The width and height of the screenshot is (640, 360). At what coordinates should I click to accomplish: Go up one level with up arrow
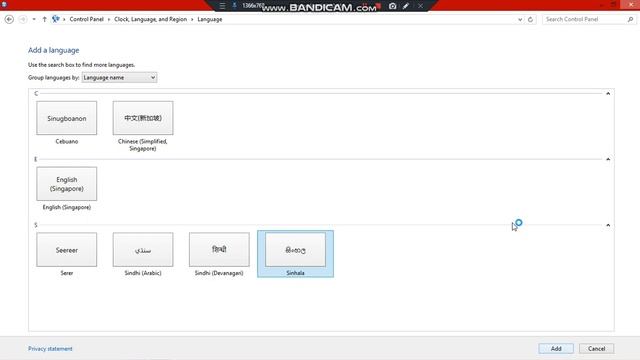44,19
